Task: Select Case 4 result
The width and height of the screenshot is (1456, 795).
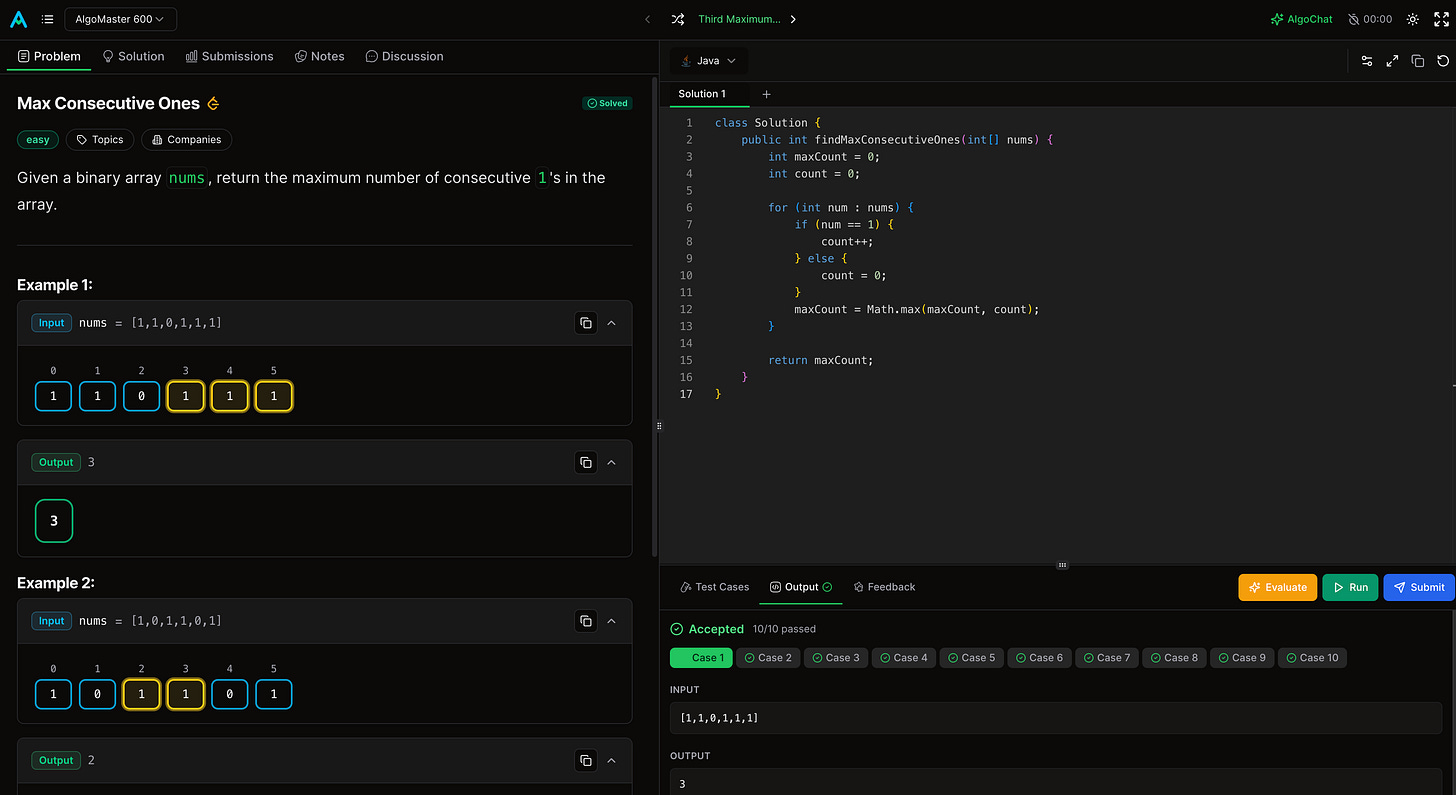Action: [x=904, y=658]
